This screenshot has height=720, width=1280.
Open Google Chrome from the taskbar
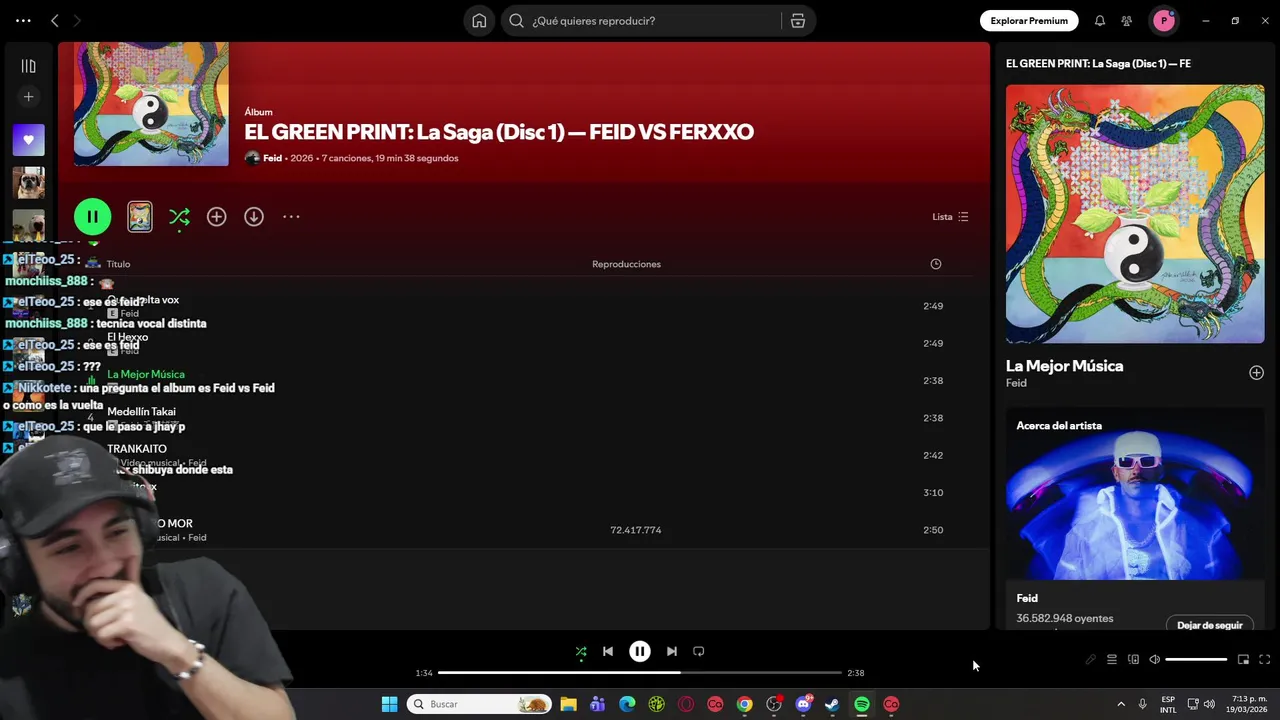click(744, 704)
